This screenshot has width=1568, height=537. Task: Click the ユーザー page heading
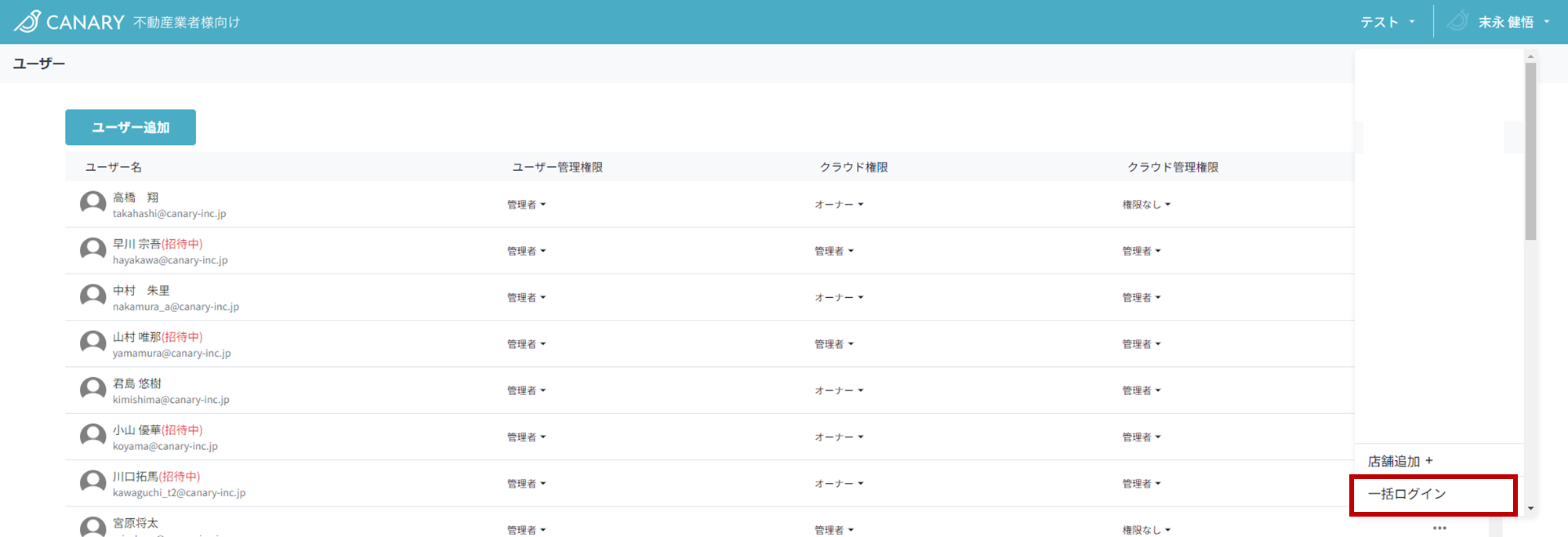[39, 63]
